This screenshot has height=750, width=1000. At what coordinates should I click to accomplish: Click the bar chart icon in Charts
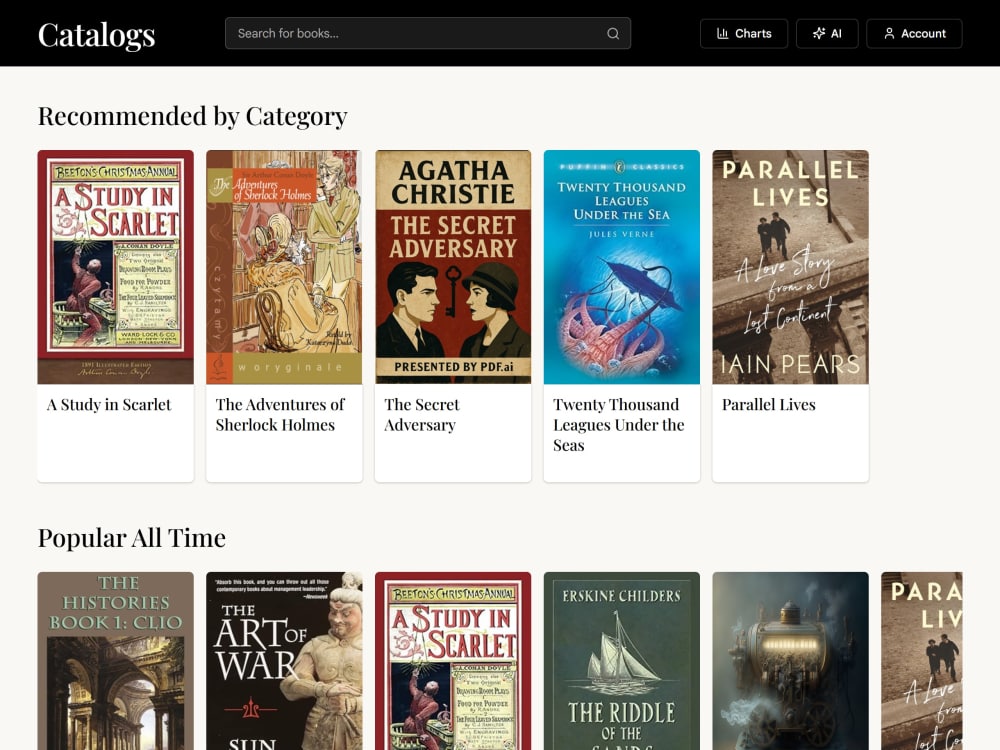point(723,34)
